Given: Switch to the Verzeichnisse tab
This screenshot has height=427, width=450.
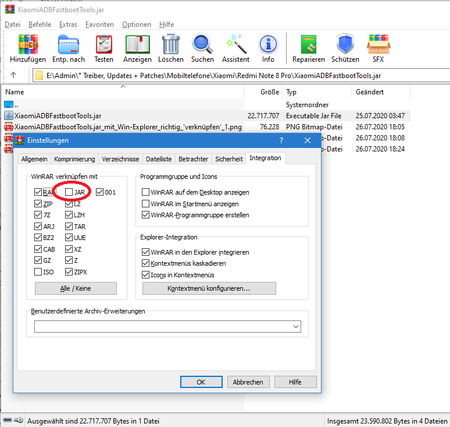Looking at the screenshot, I should click(x=120, y=159).
